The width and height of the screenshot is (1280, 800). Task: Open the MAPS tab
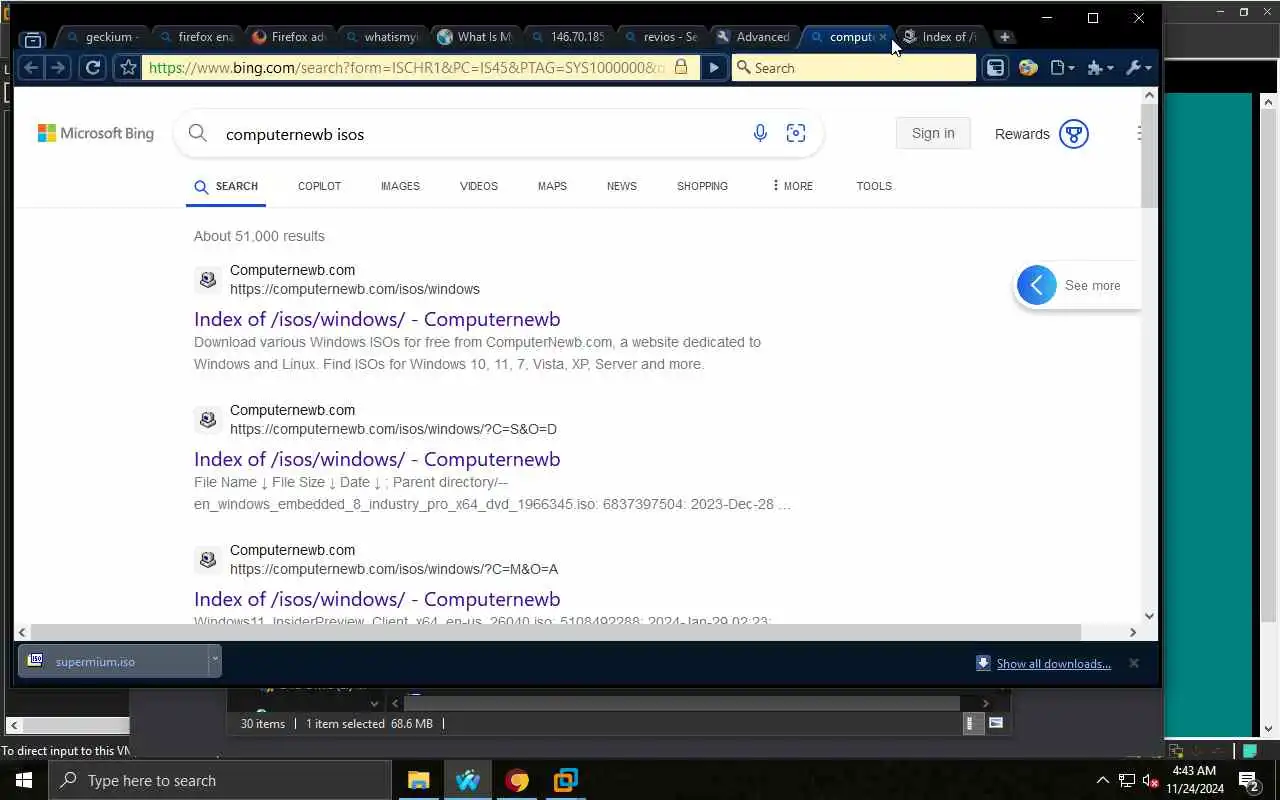(x=552, y=186)
